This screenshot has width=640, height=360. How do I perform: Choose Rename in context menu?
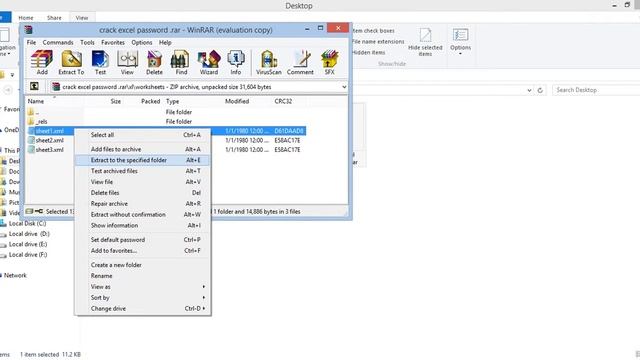142,276
